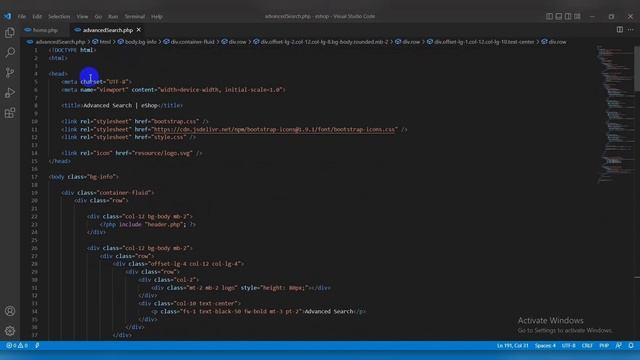
Task: Open the Go menu
Action: tap(98, 17)
